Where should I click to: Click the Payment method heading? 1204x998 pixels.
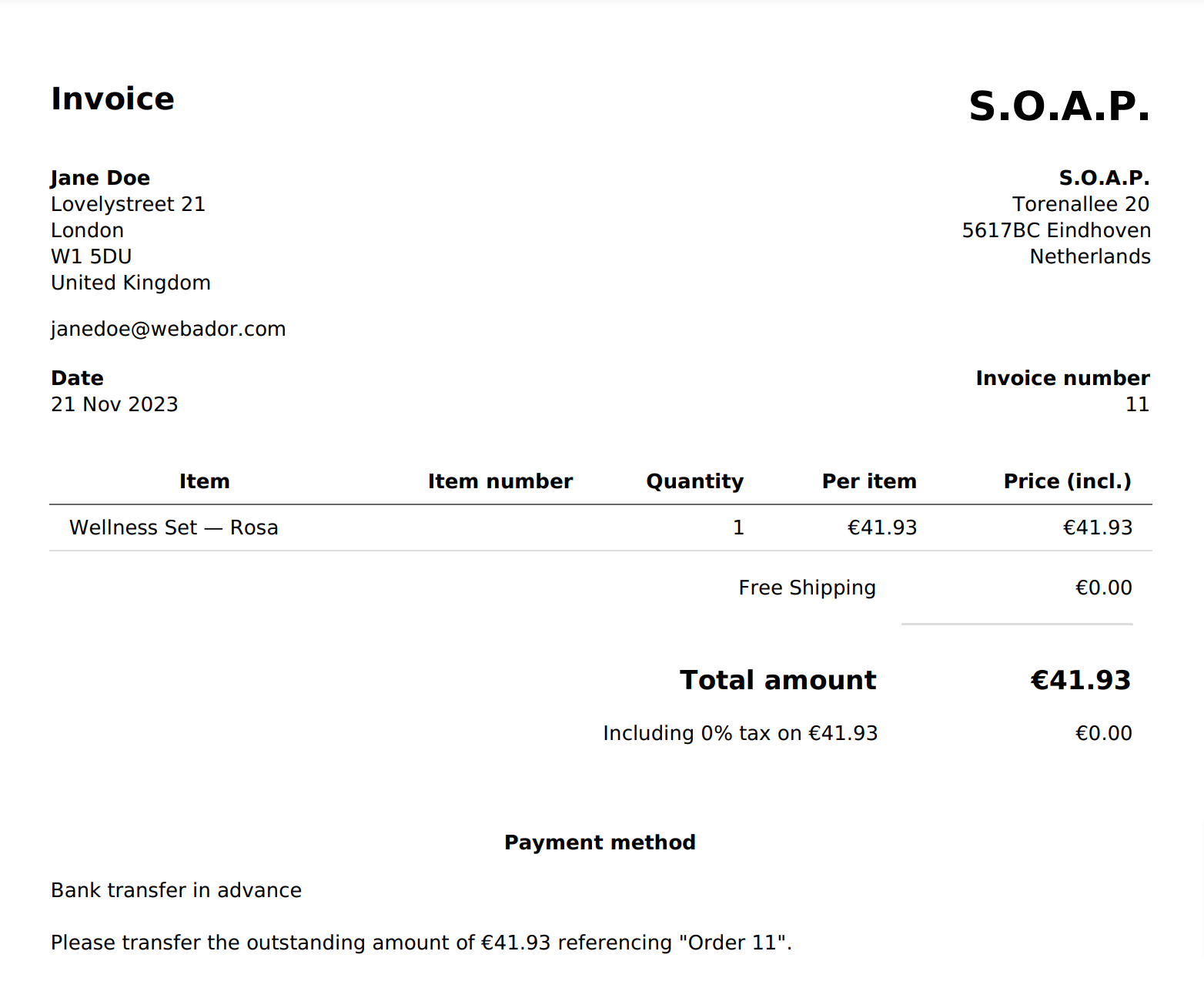600,842
